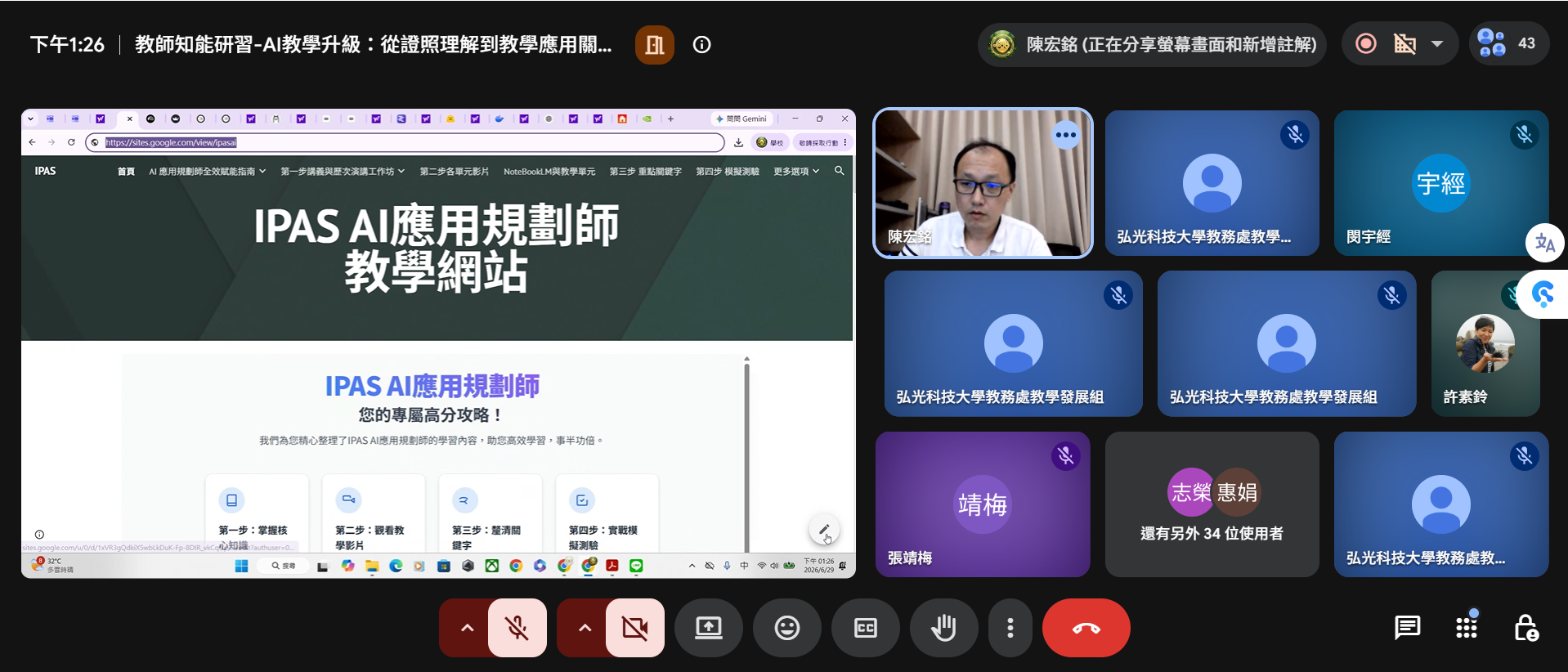Image resolution: width=1568 pixels, height=672 pixels.
Task: Open the chat panel icon
Action: (1407, 628)
